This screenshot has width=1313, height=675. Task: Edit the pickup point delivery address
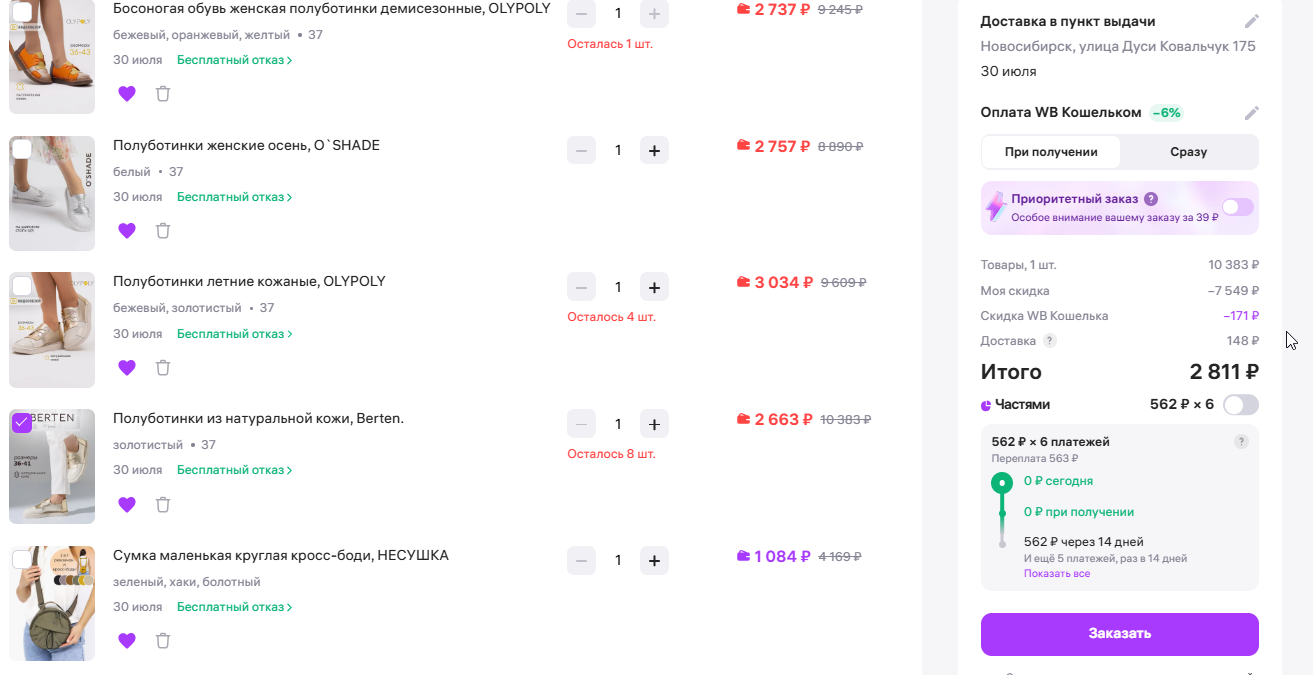click(1251, 22)
